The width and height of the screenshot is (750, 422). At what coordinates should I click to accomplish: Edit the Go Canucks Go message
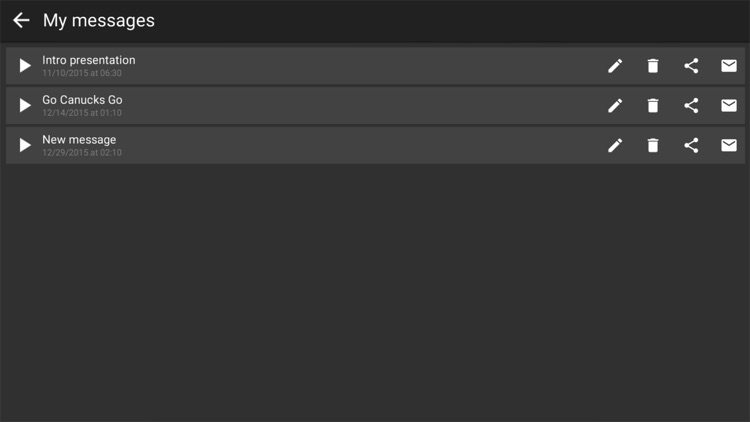615,105
